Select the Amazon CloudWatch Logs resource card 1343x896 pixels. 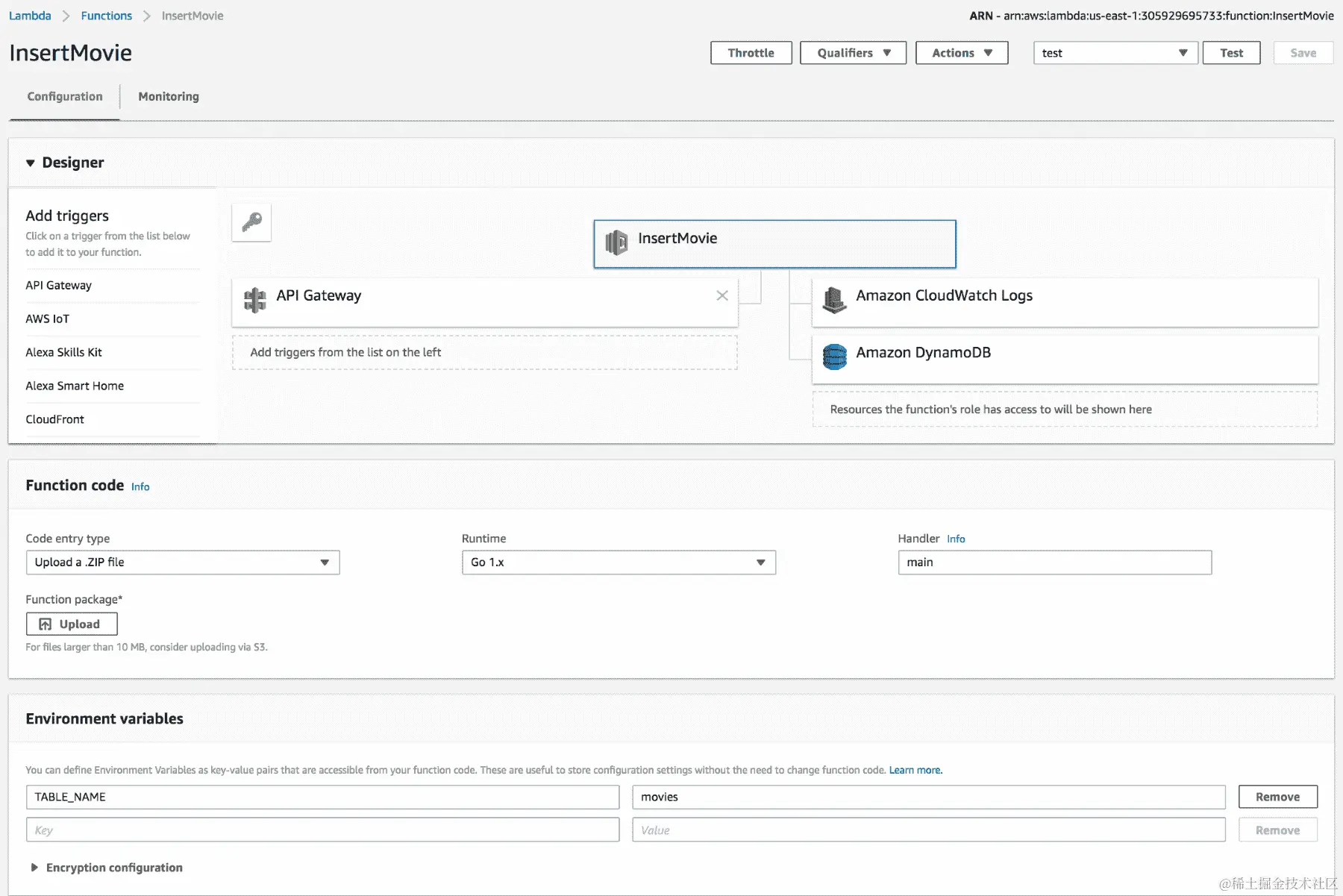click(1065, 302)
